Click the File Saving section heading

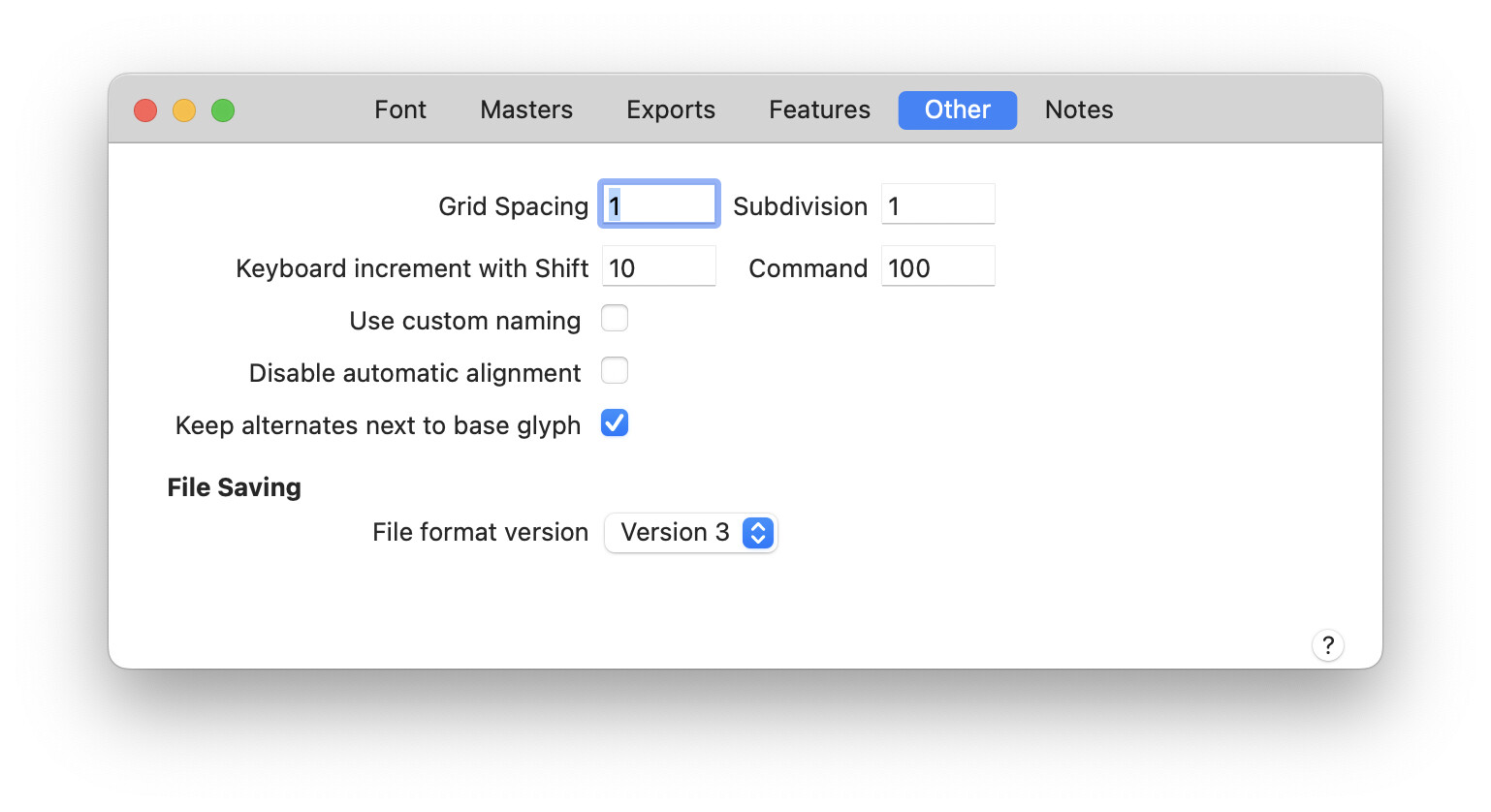pos(234,487)
